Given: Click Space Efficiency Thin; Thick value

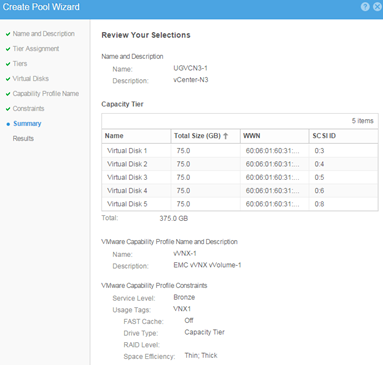Looking at the screenshot, I should 201,355.
